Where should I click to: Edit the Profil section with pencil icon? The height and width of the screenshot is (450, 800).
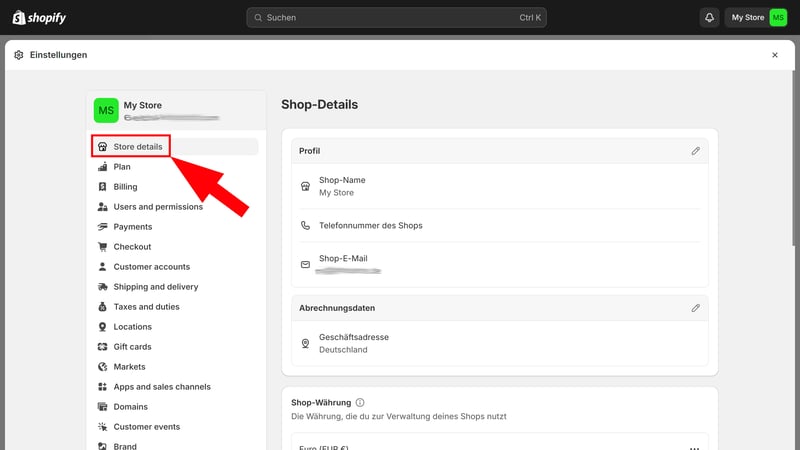click(x=696, y=151)
